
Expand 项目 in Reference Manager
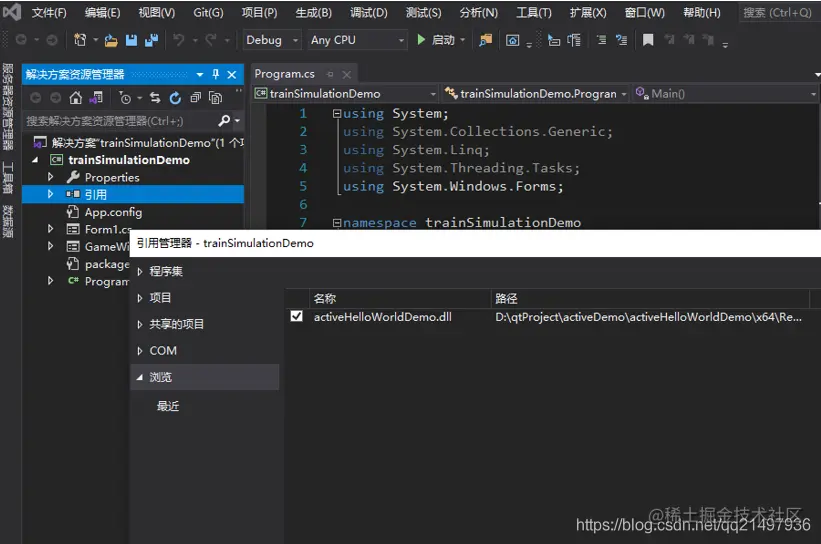(140, 298)
